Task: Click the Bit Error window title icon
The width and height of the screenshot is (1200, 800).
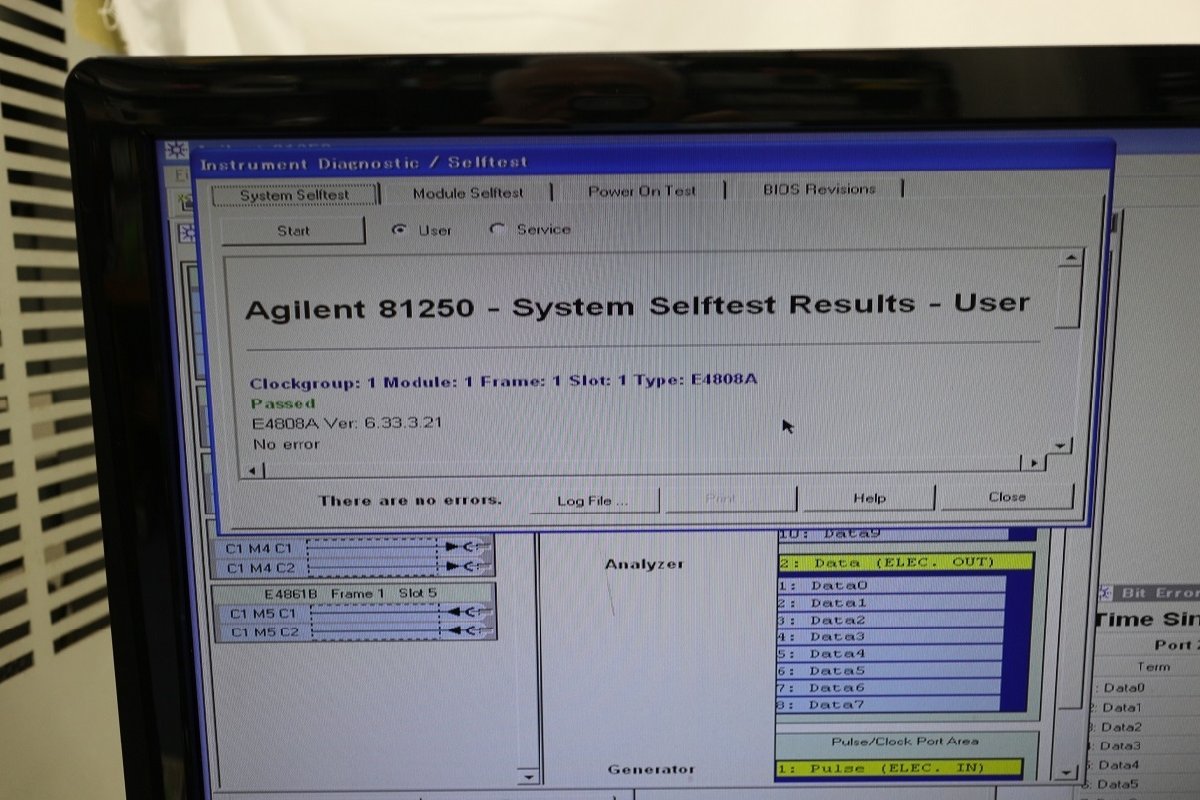Action: point(1106,593)
